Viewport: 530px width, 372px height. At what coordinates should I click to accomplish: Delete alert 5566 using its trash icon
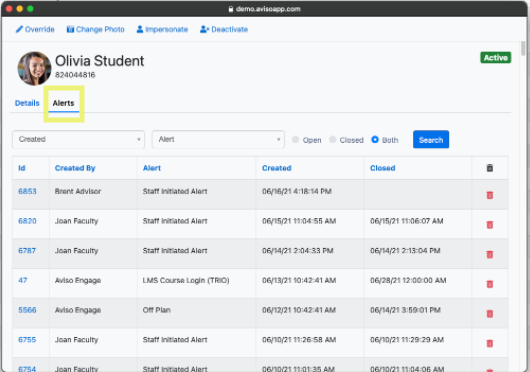click(489, 314)
